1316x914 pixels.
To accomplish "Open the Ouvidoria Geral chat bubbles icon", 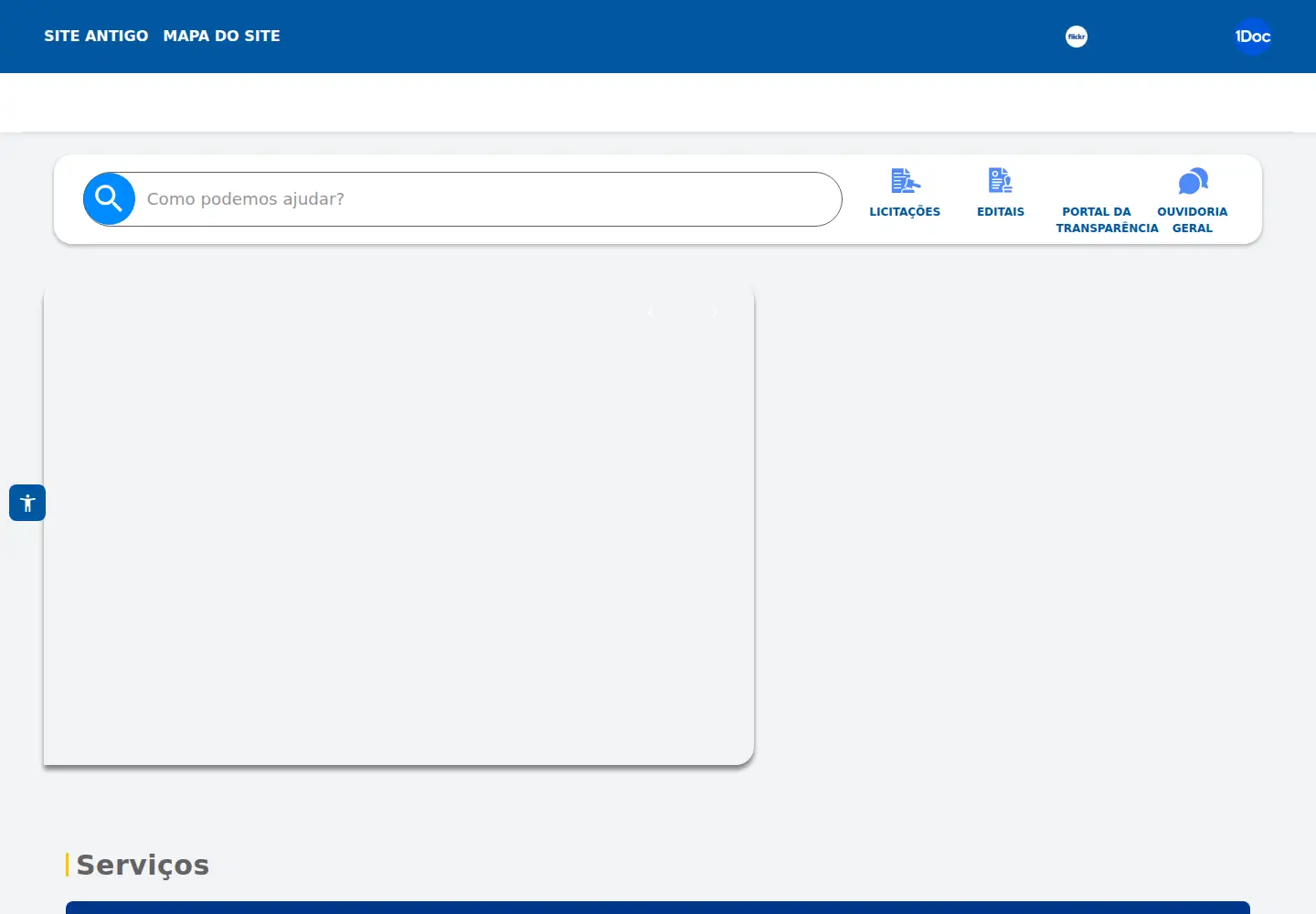I will [1194, 181].
